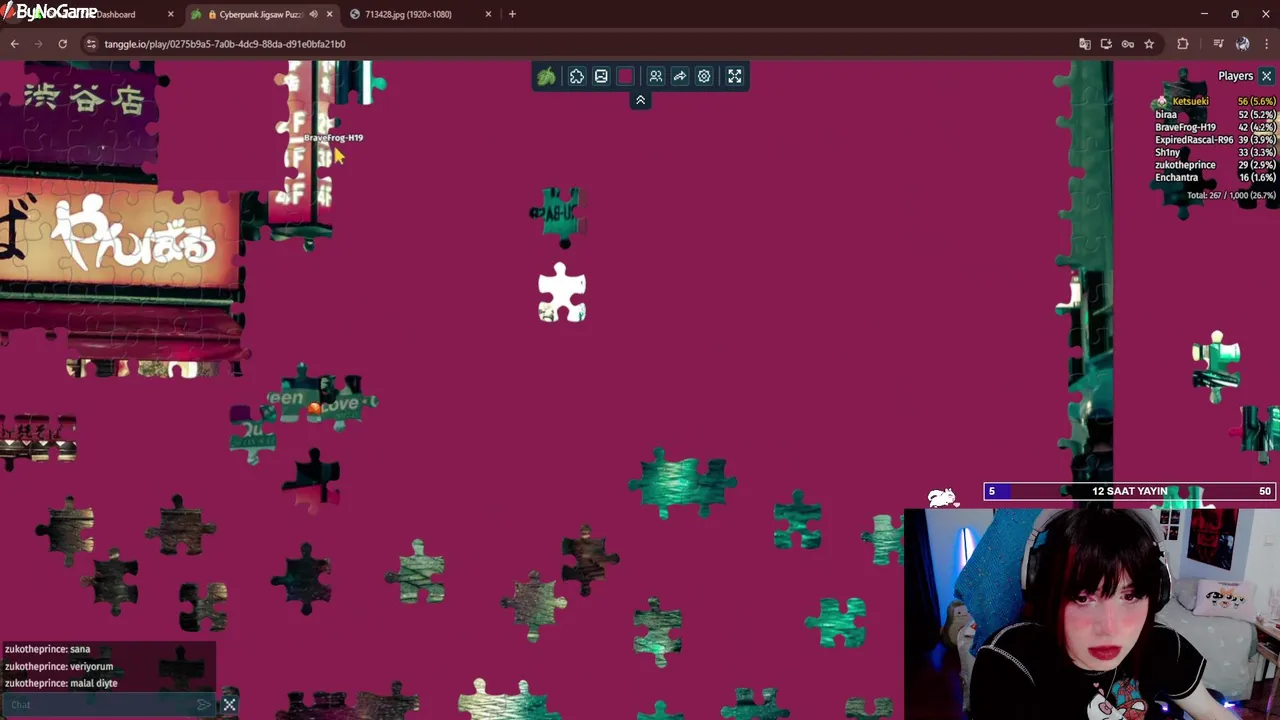Toggle the players list icon
The width and height of the screenshot is (1280, 720).
[656, 77]
